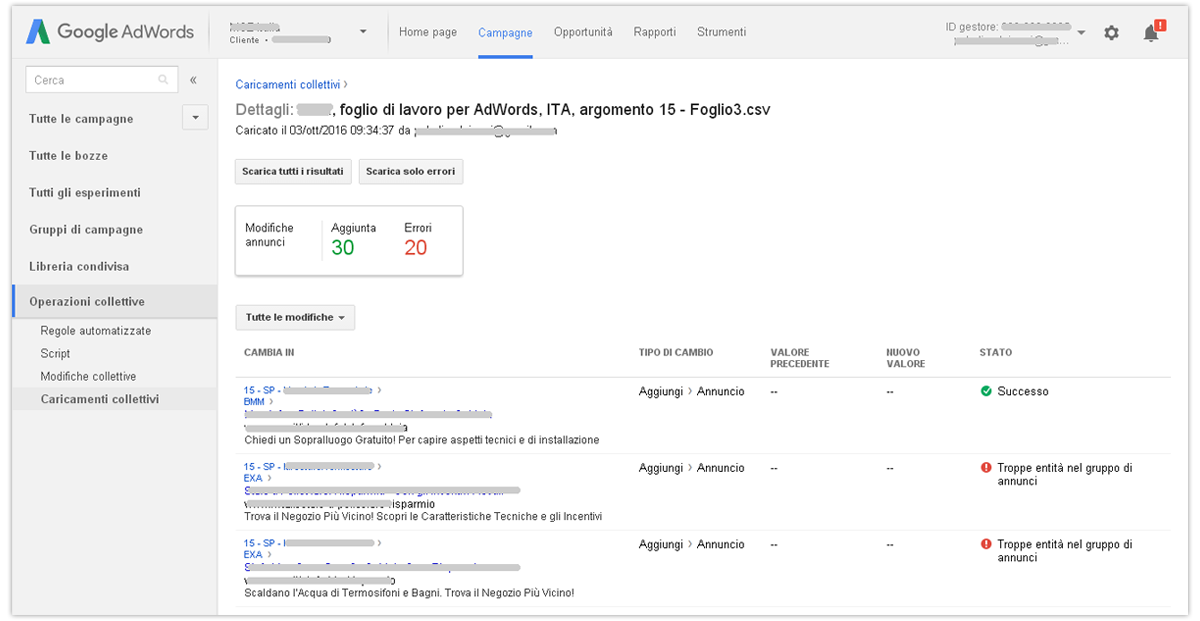Screen dimensions: 1200x621
Task: Open the manager ID dropdown arrow
Action: pos(1081,33)
